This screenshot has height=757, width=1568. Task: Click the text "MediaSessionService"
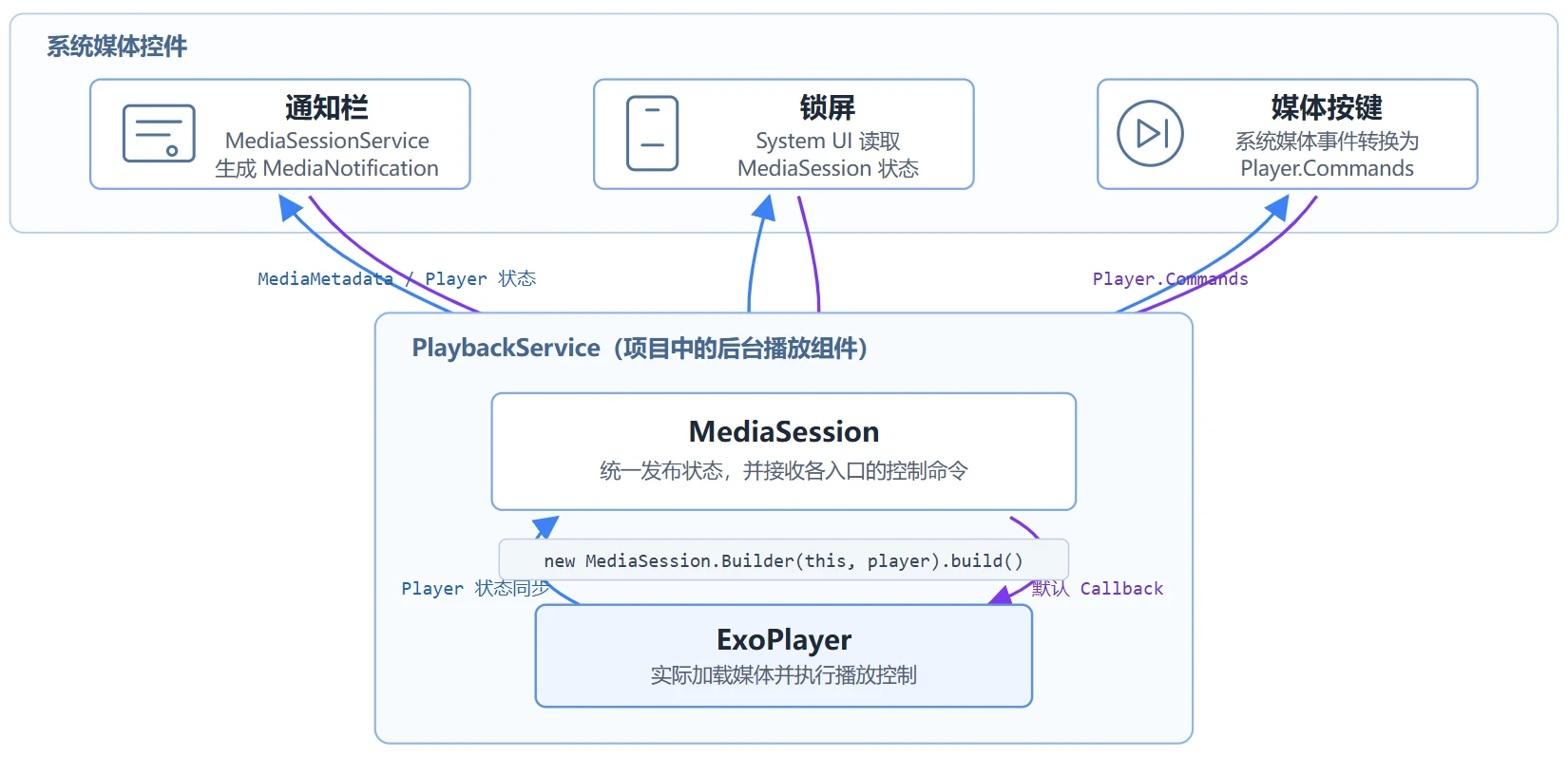tap(327, 141)
